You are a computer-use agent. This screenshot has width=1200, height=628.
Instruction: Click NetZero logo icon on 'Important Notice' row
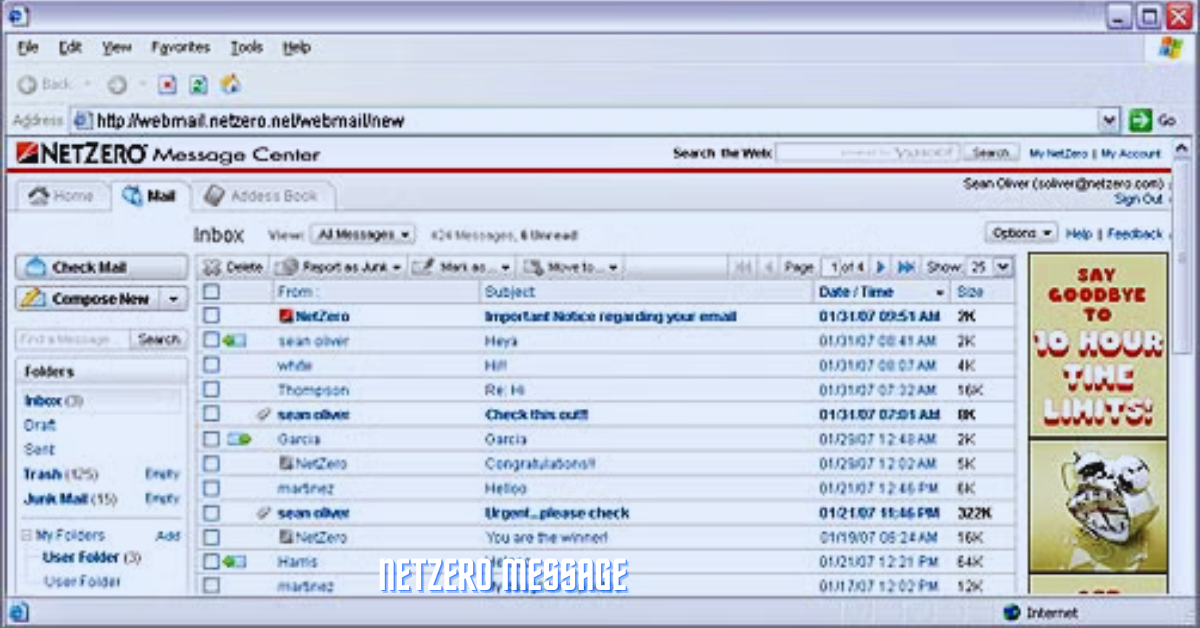coord(288,316)
